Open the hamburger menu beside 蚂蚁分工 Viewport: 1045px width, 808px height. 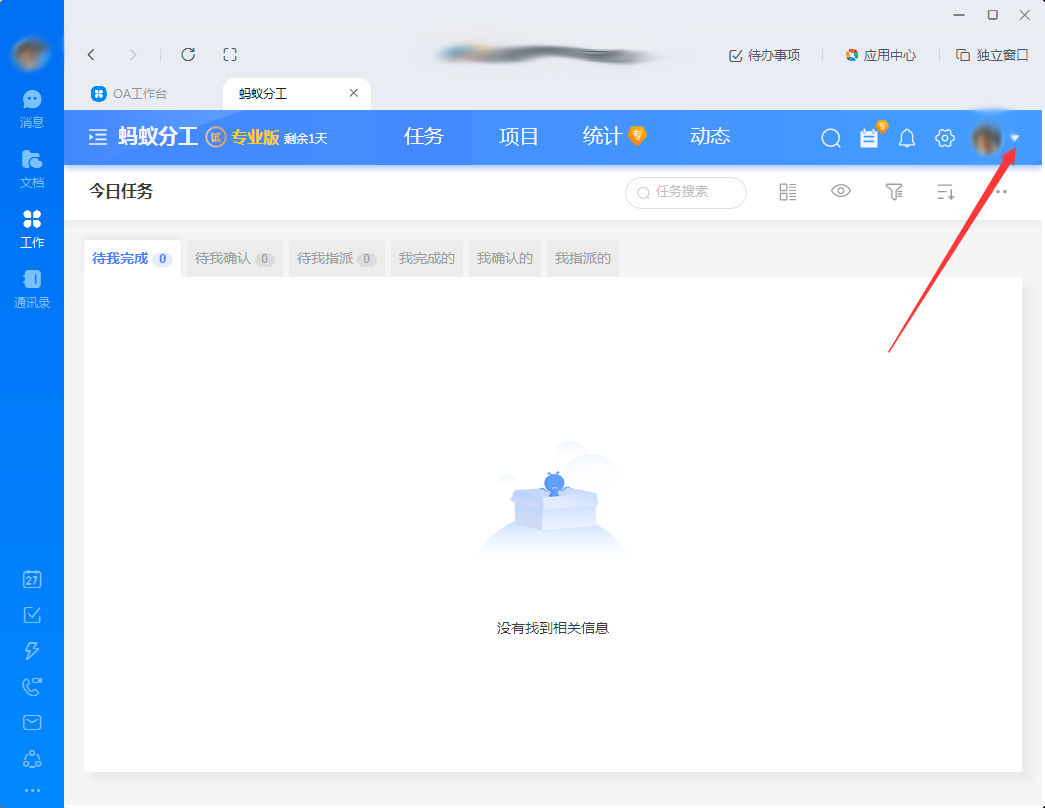(x=97, y=137)
